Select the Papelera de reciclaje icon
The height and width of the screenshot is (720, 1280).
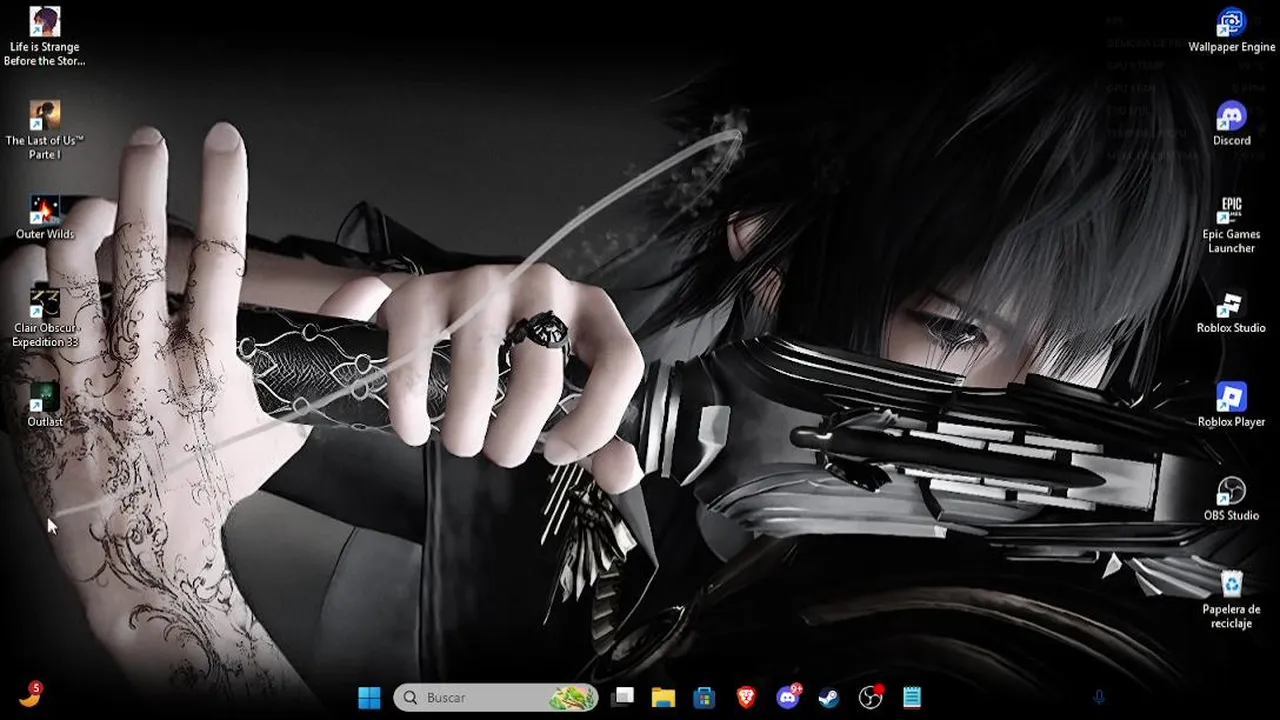[1231, 599]
